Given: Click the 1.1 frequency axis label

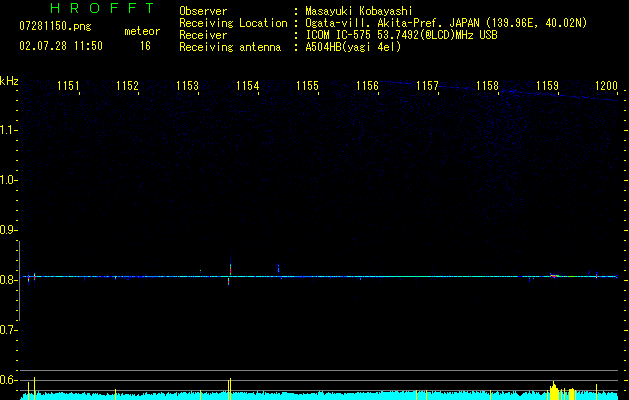Looking at the screenshot, I should point(7,130).
